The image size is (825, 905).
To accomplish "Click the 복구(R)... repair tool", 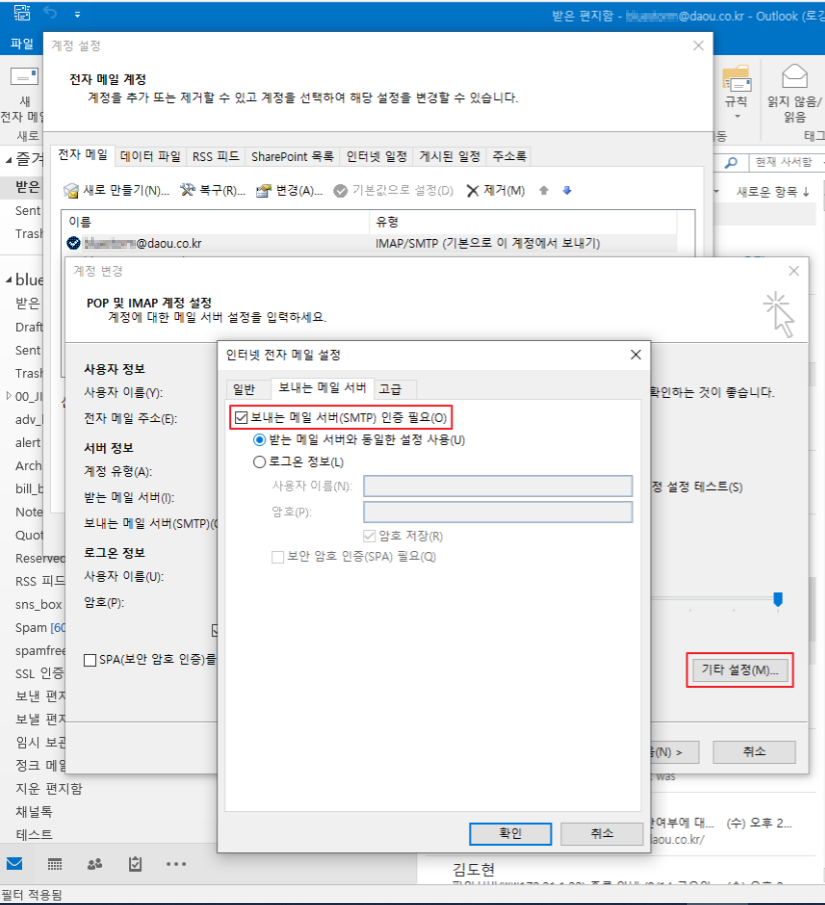I will 212,190.
